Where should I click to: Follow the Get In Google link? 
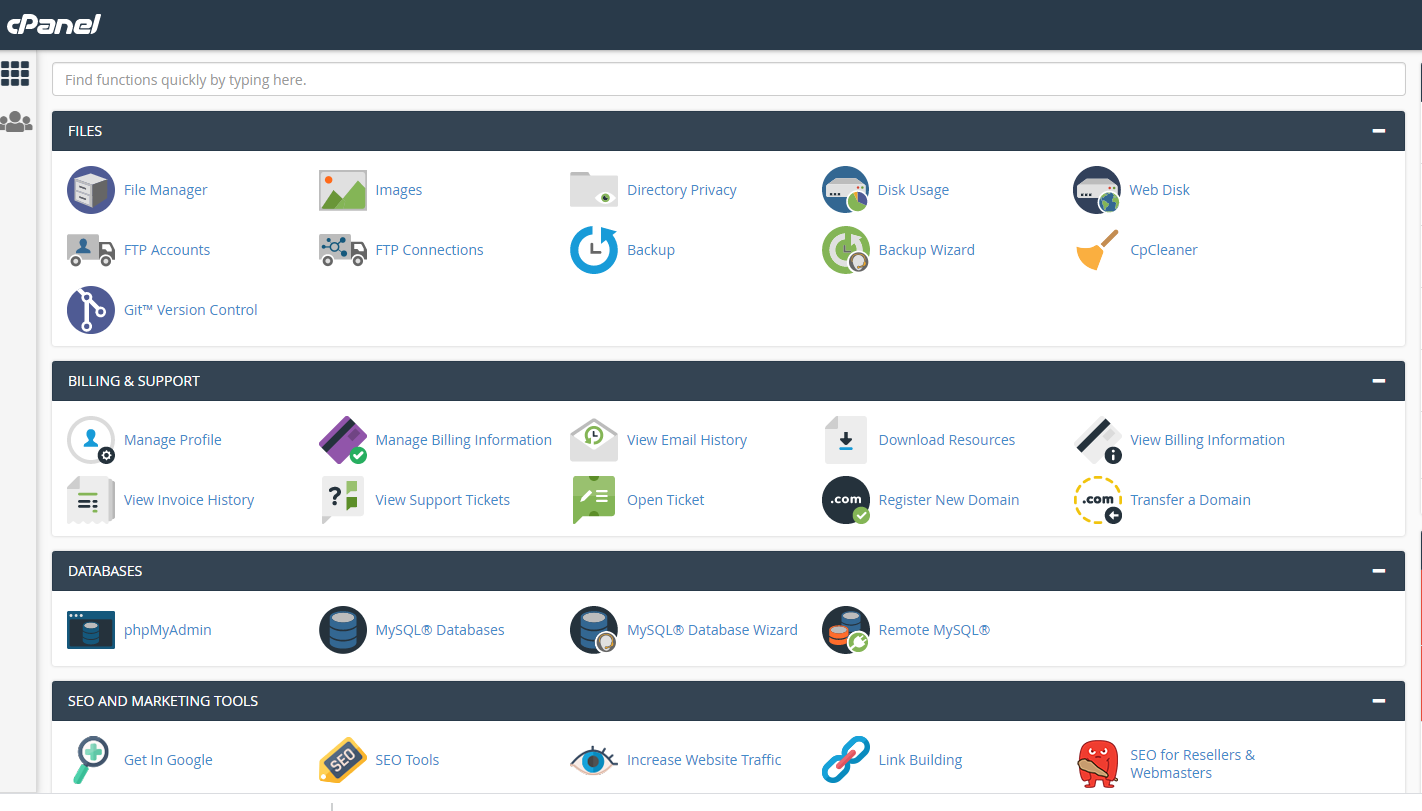168,760
